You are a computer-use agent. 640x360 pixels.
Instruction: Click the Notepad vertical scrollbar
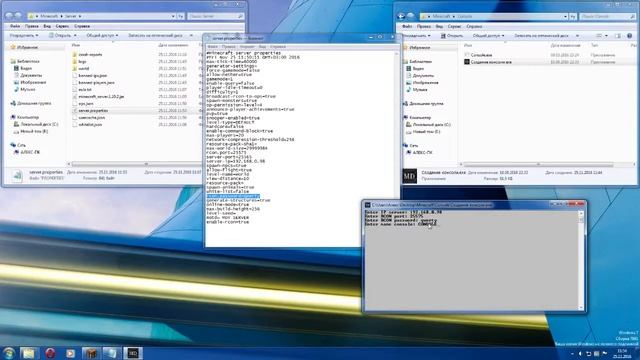396,148
